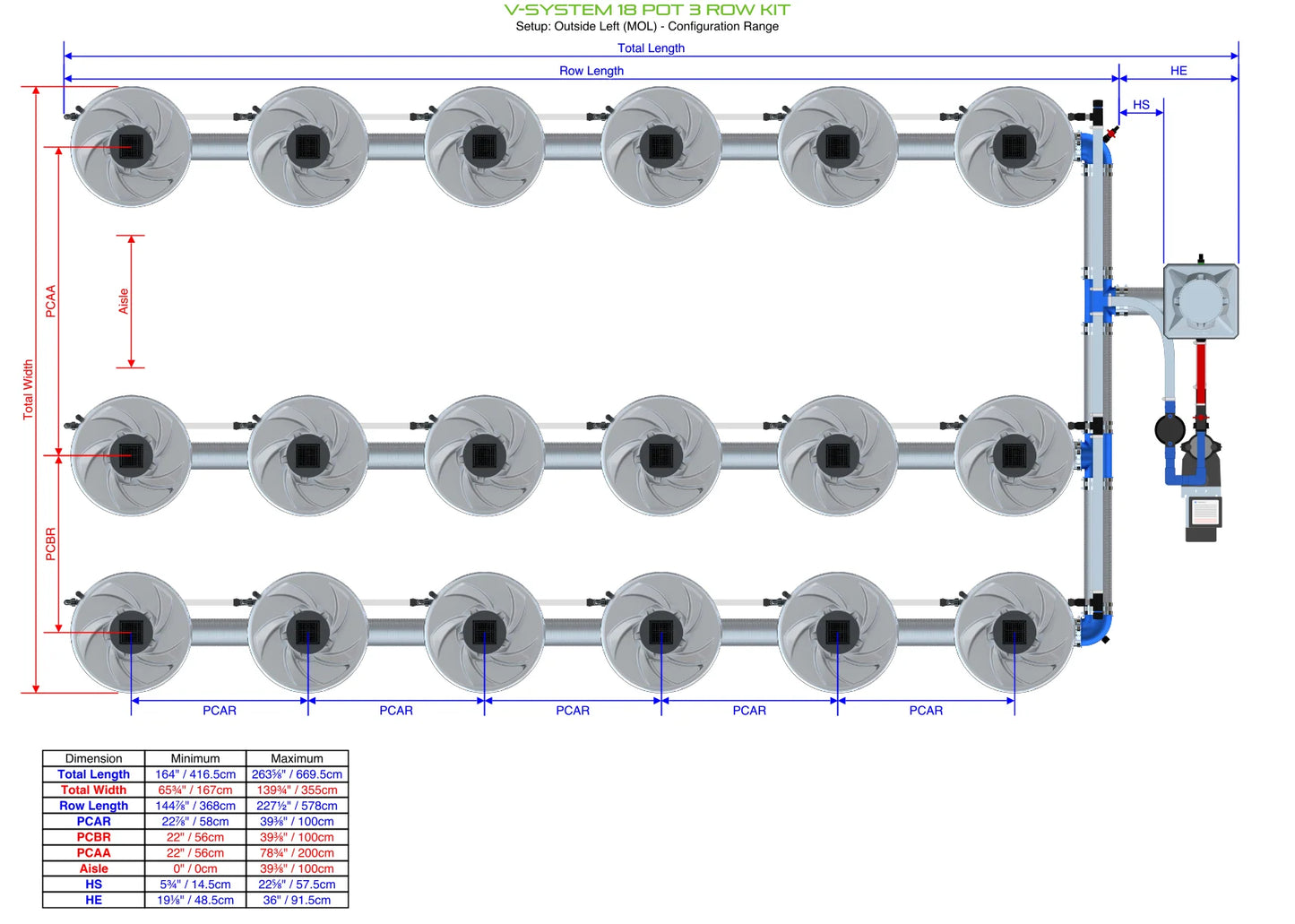Click the PCBR row name in table
The image size is (1295, 924).
pos(94,837)
